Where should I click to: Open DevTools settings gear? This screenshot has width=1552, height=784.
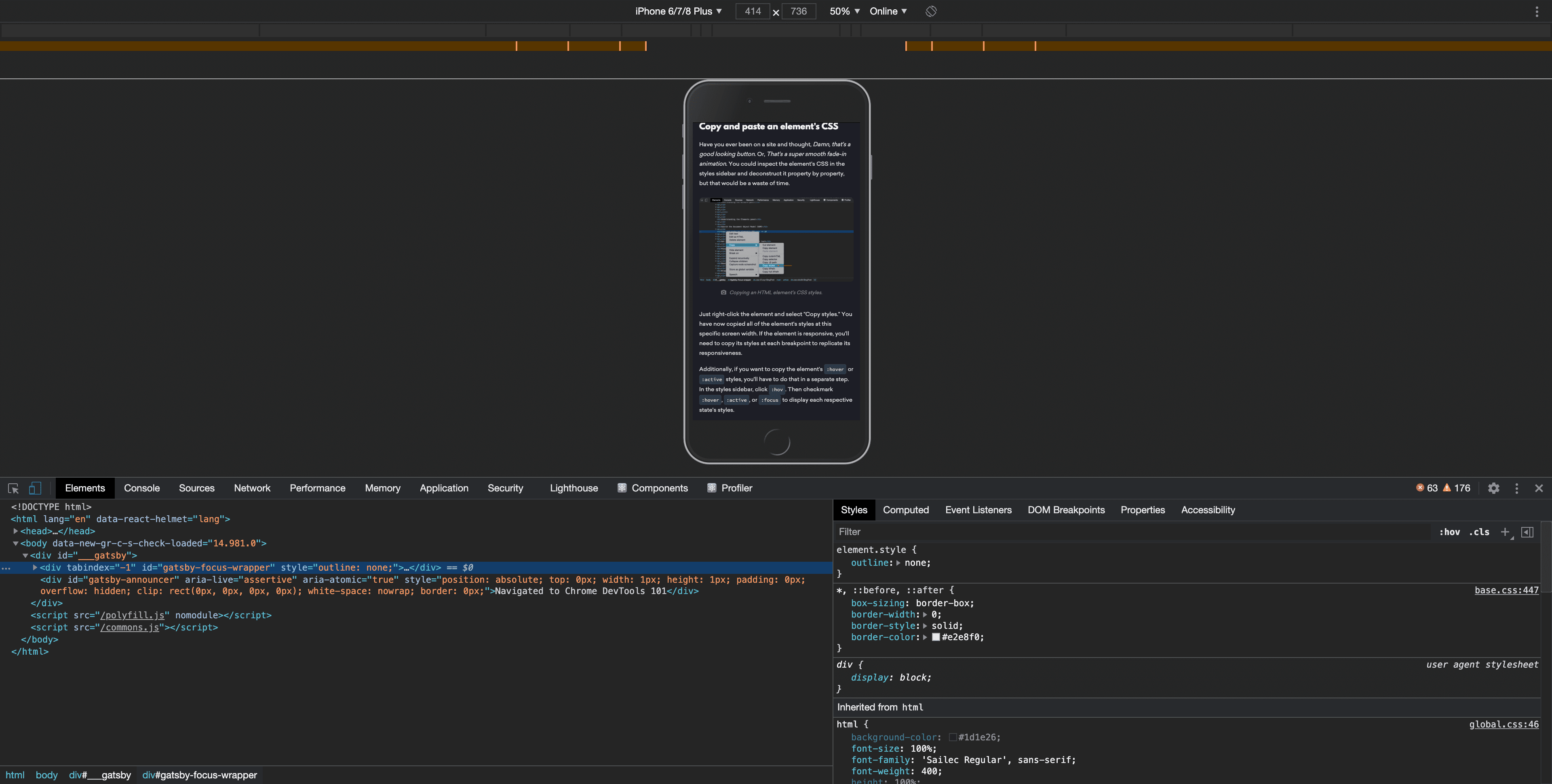1493,488
